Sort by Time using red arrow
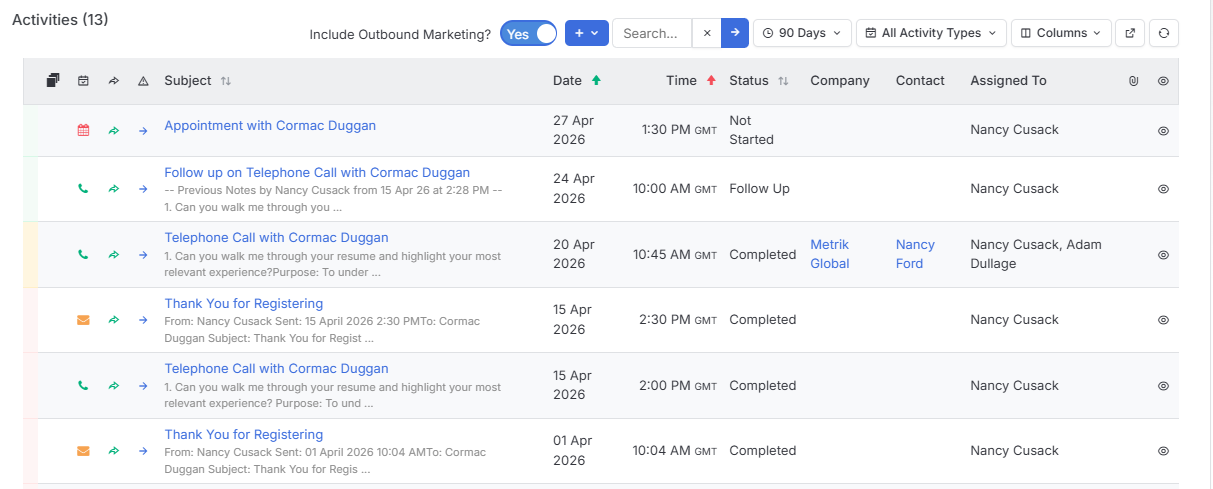Viewport: 1213px width, 489px height. tap(711, 81)
